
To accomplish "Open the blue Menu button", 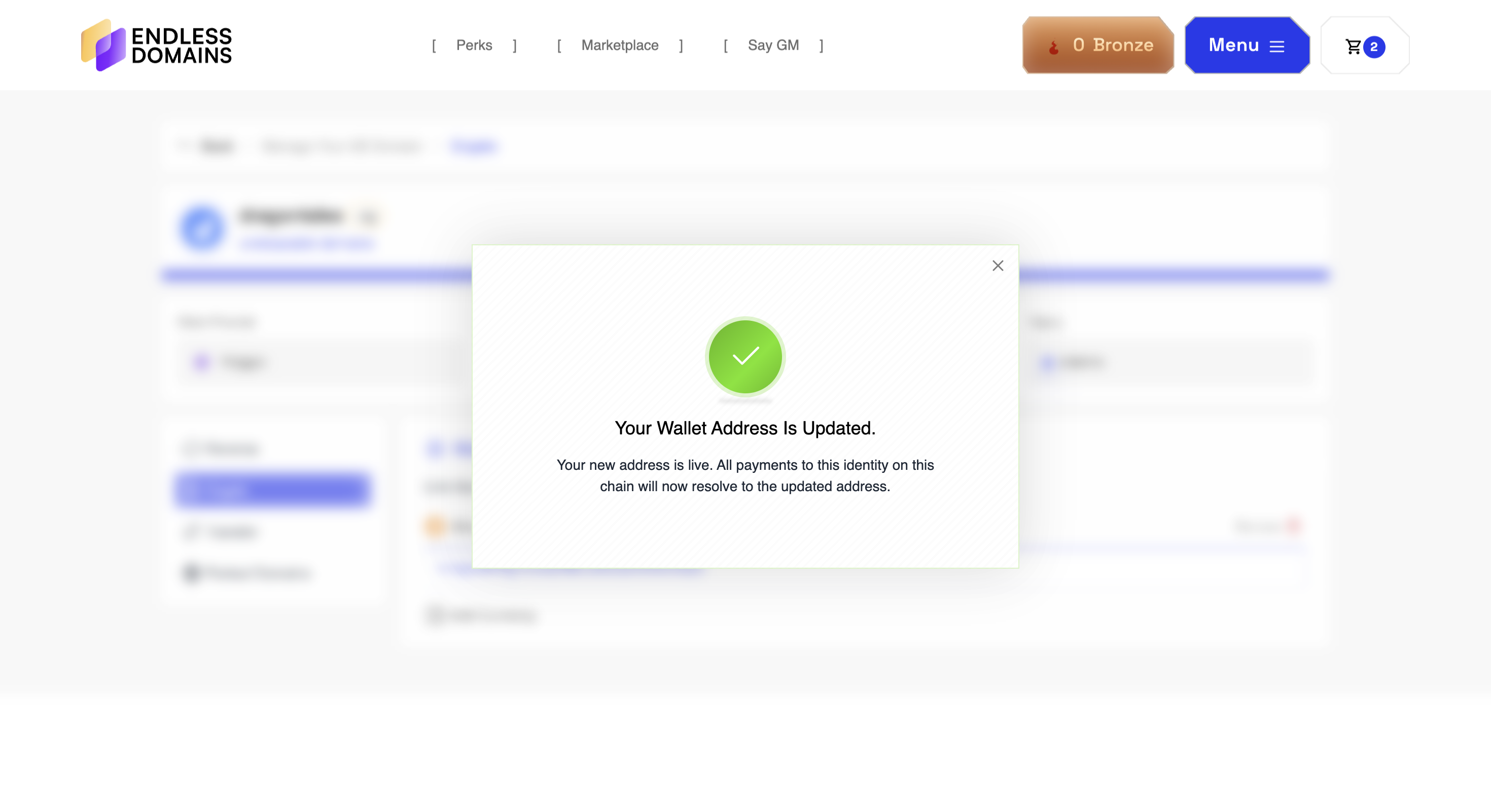I will point(1247,45).
